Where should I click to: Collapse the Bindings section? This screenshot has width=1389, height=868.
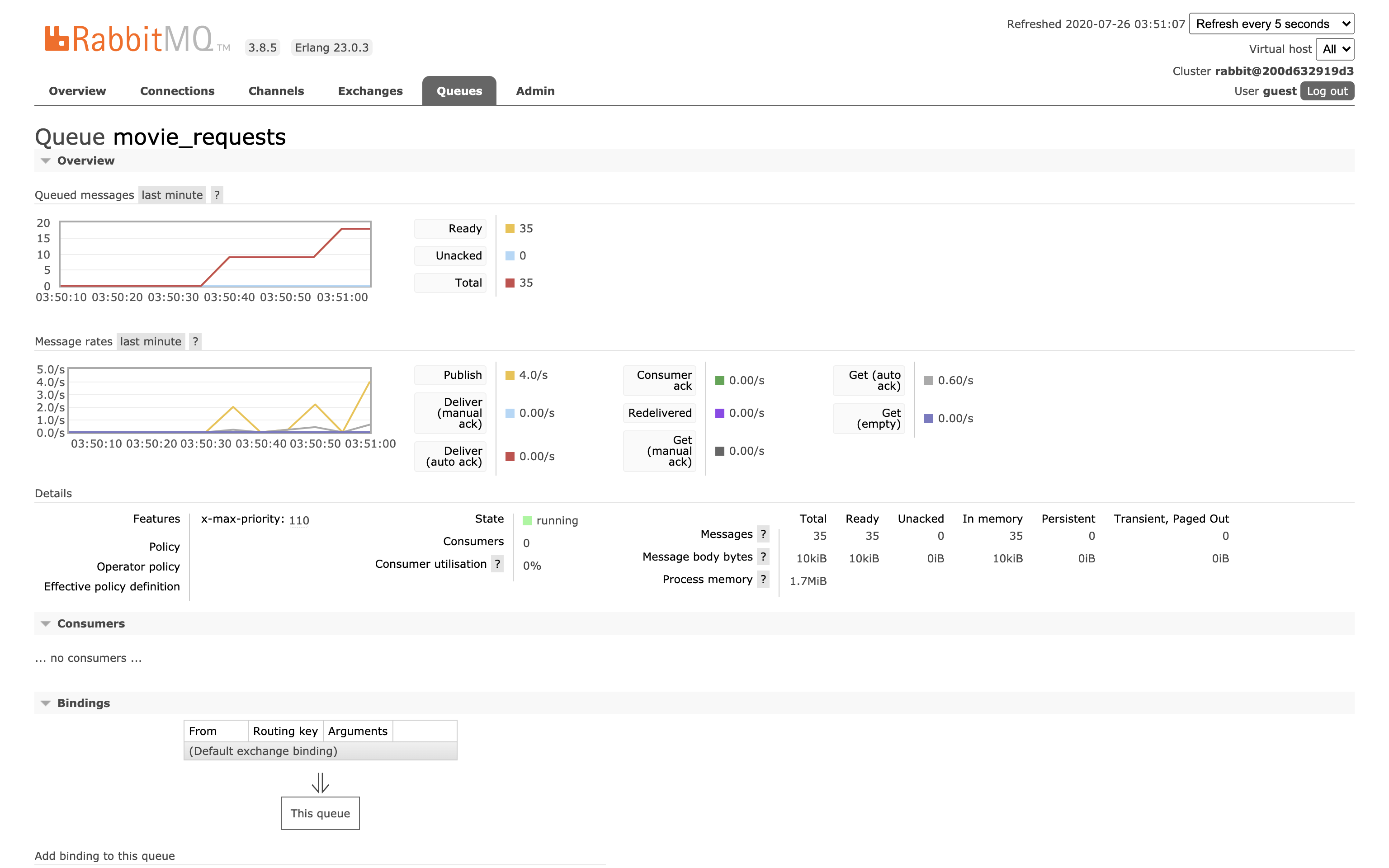(83, 703)
